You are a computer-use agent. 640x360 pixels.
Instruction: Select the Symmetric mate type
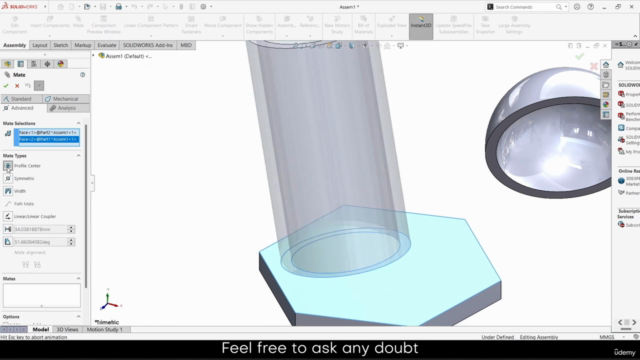[8, 178]
